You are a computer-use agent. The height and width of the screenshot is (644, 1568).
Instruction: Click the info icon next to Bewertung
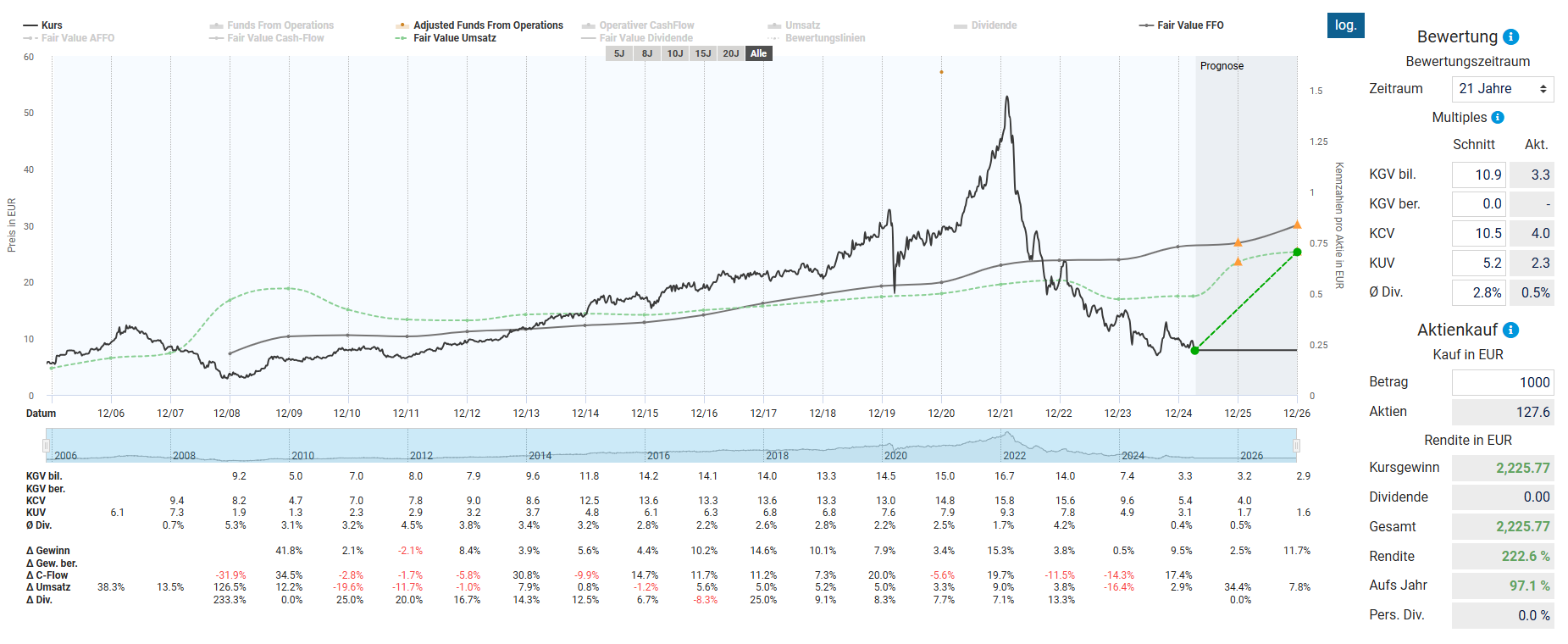[1510, 37]
